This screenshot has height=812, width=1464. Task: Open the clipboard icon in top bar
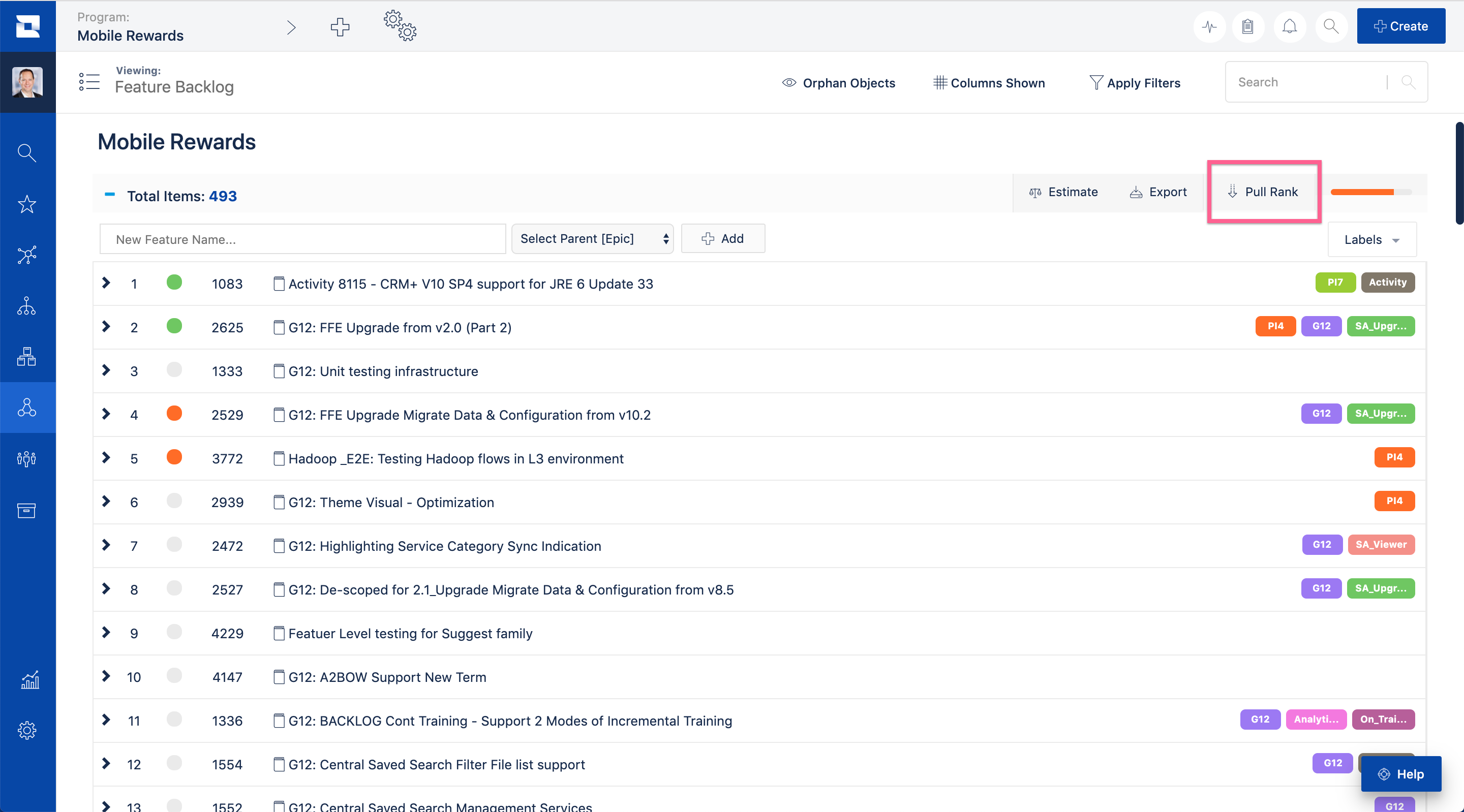pyautogui.click(x=1248, y=27)
